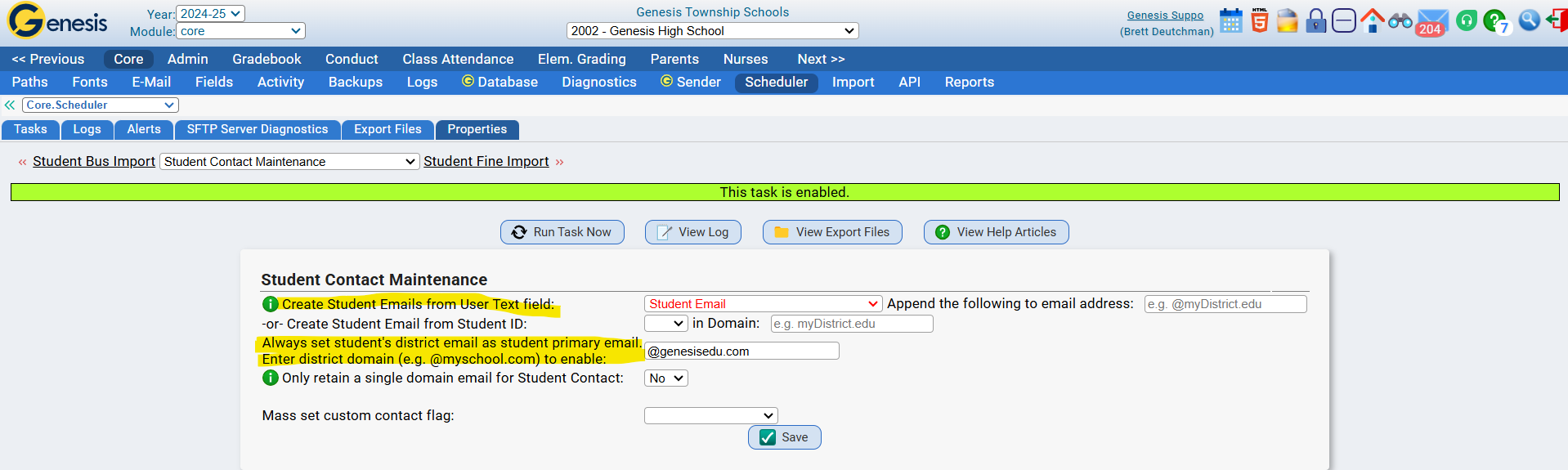Viewport: 1568px width, 470px height.
Task: Click the blue padlock icon
Action: pos(1315,20)
